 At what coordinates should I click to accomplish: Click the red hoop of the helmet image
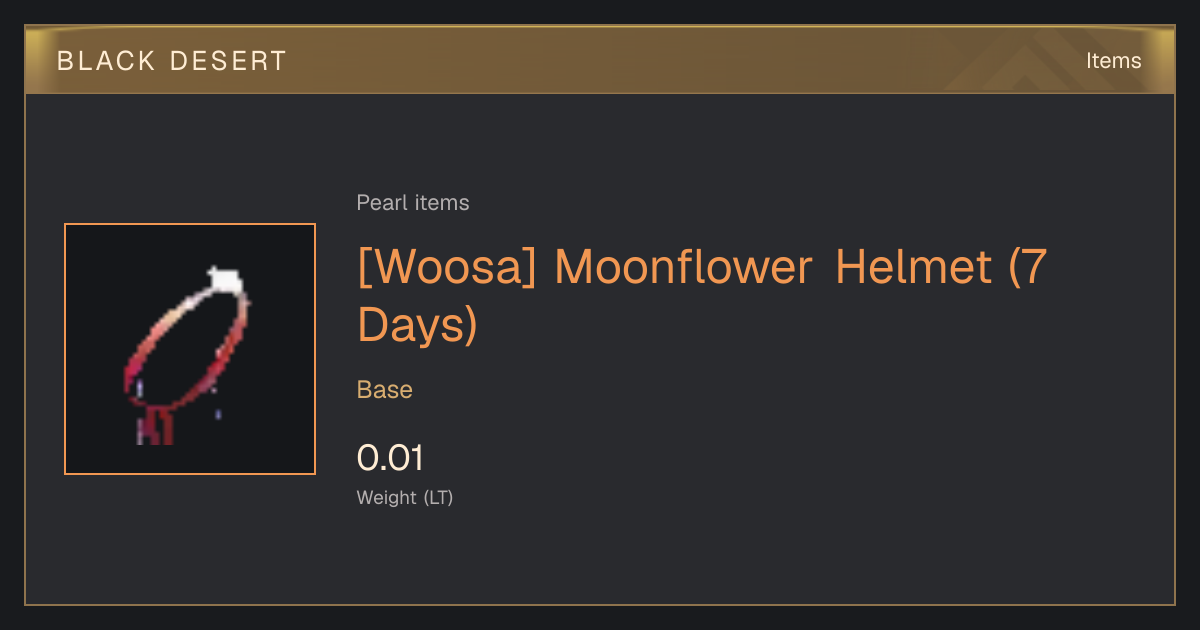(186, 352)
